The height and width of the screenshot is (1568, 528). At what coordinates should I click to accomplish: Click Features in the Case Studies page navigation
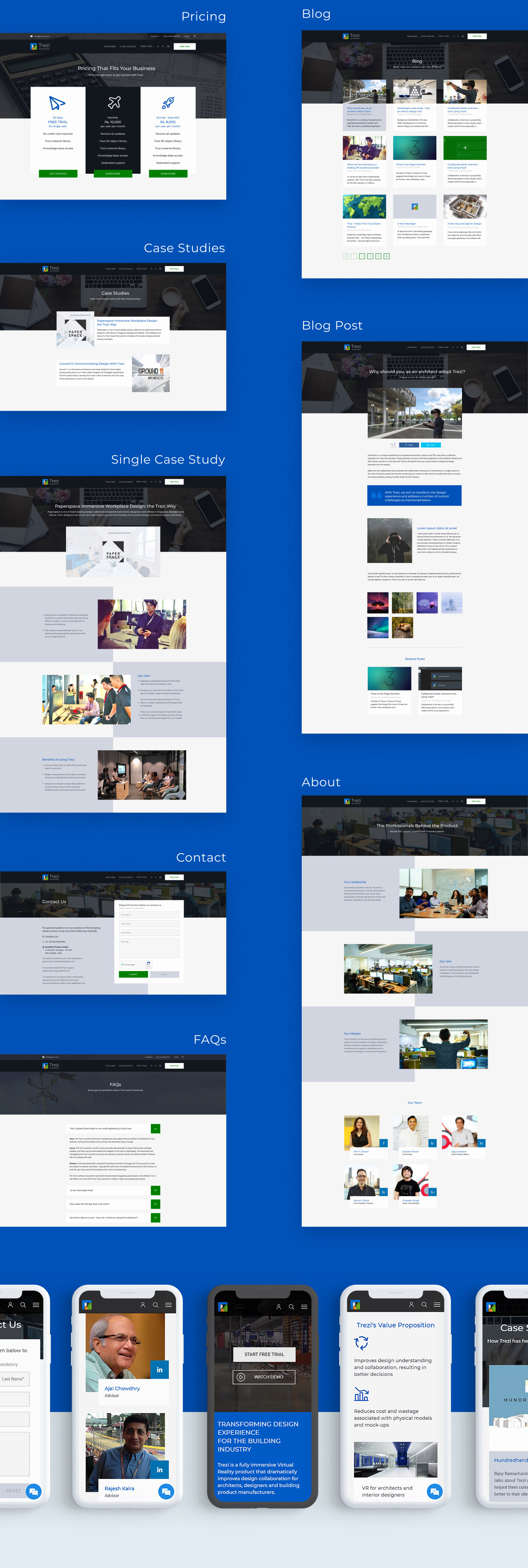point(110,268)
